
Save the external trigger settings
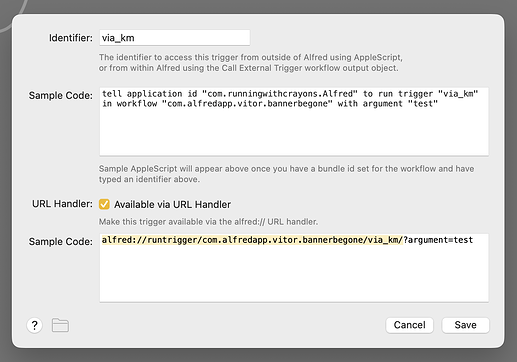(465, 325)
